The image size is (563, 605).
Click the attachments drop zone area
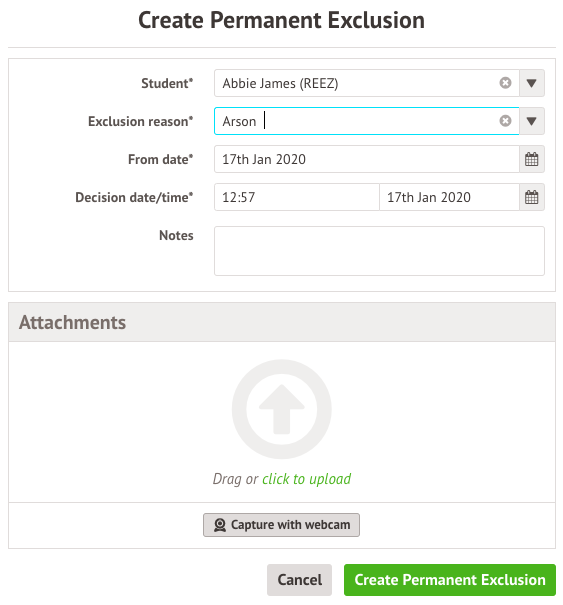(x=282, y=422)
